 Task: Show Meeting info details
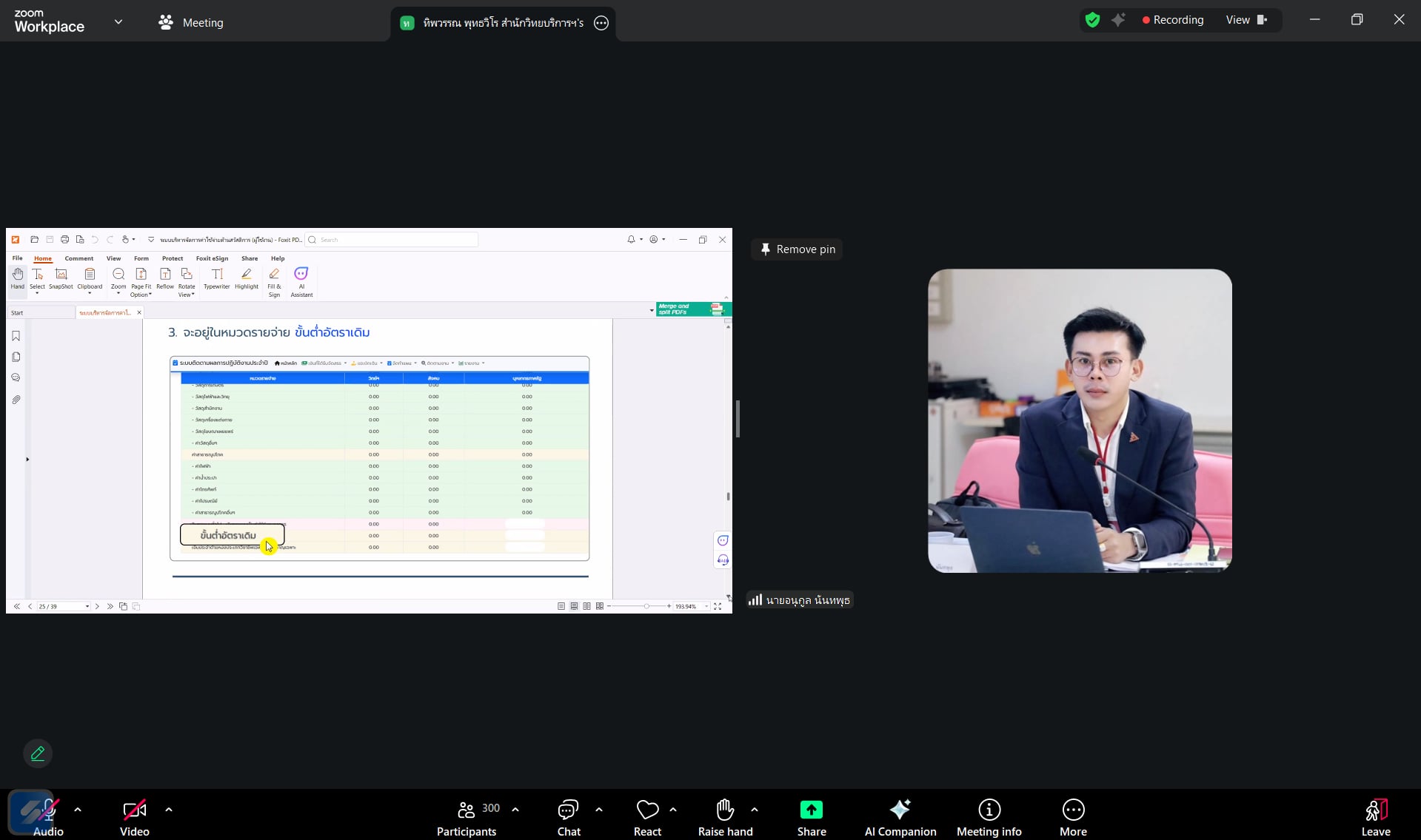pyautogui.click(x=989, y=816)
